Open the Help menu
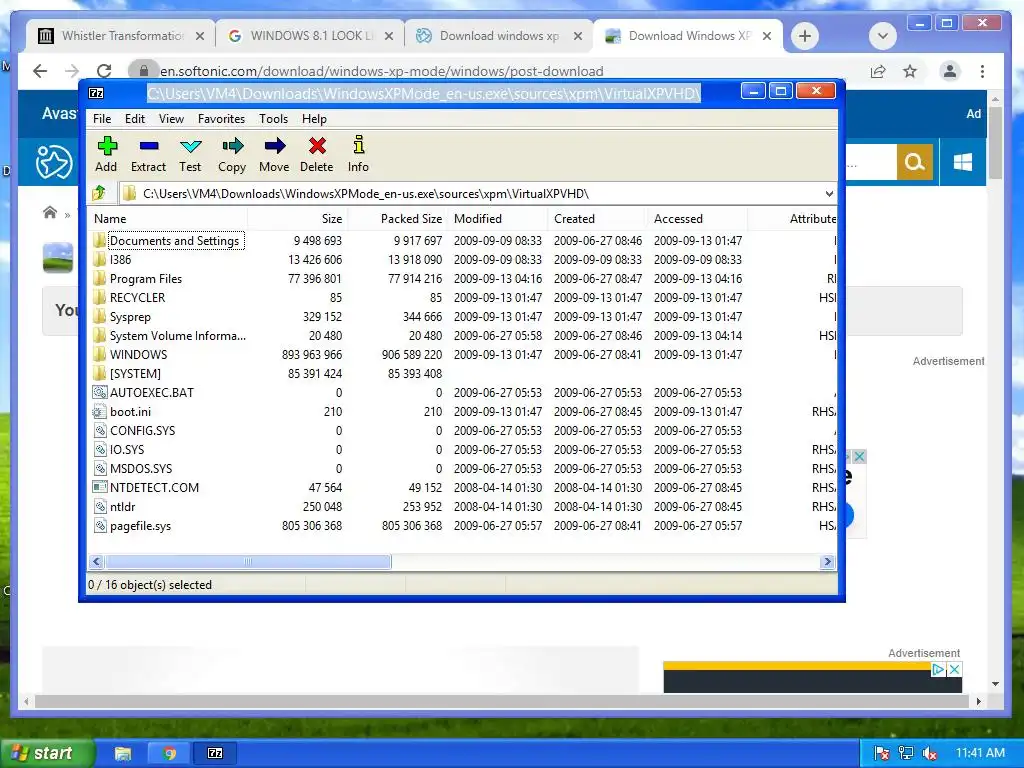The height and width of the screenshot is (768, 1024). point(314,118)
